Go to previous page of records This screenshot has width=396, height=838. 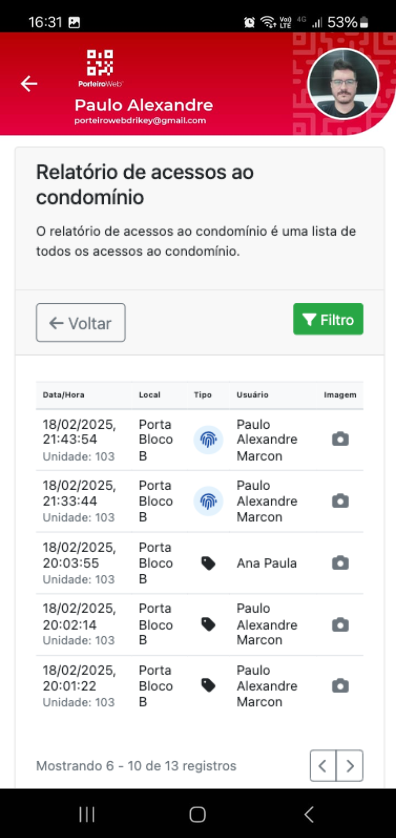click(x=323, y=765)
